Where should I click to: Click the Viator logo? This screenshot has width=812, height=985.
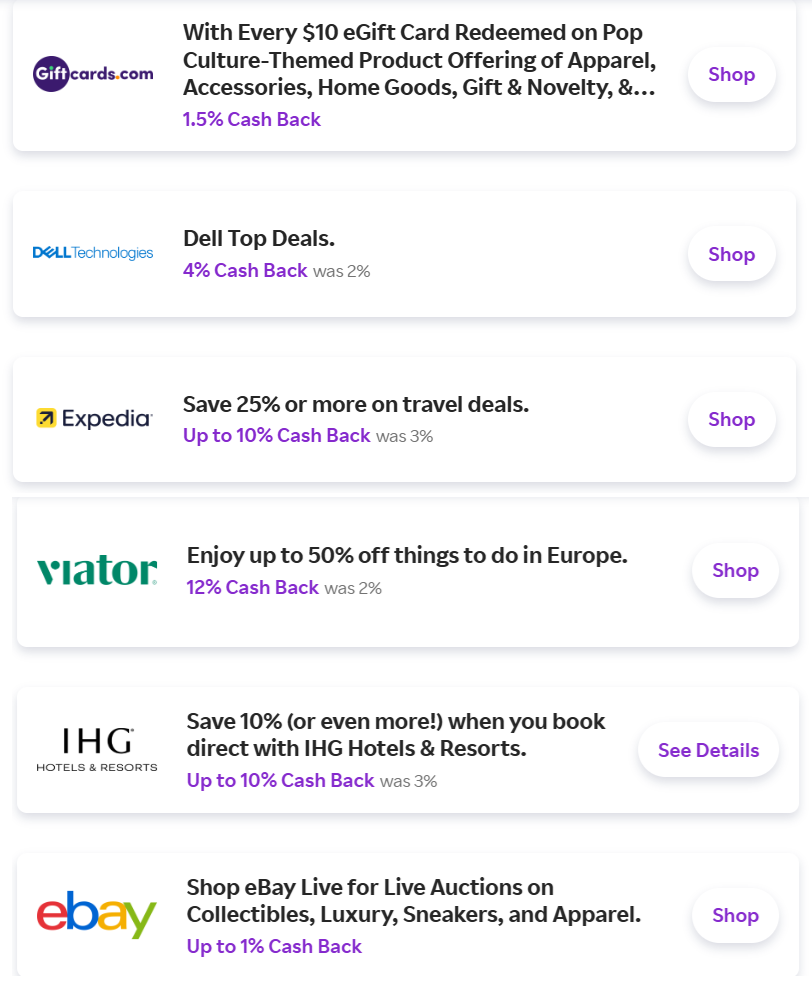click(x=97, y=571)
